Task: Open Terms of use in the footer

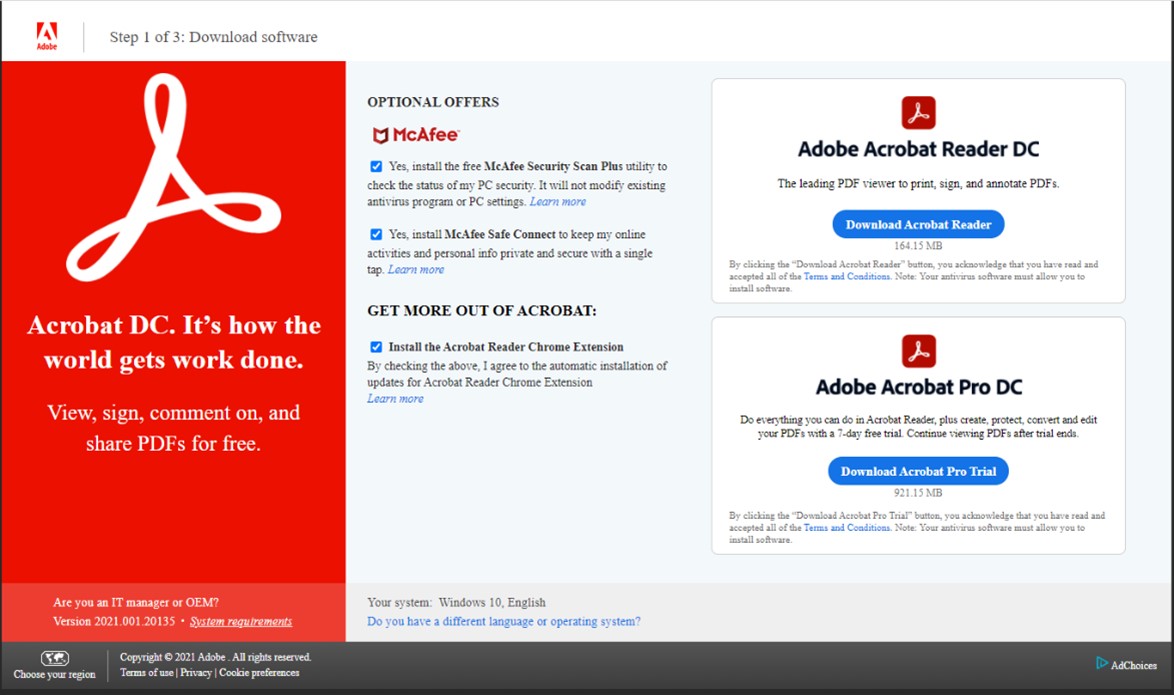Action: pos(147,673)
